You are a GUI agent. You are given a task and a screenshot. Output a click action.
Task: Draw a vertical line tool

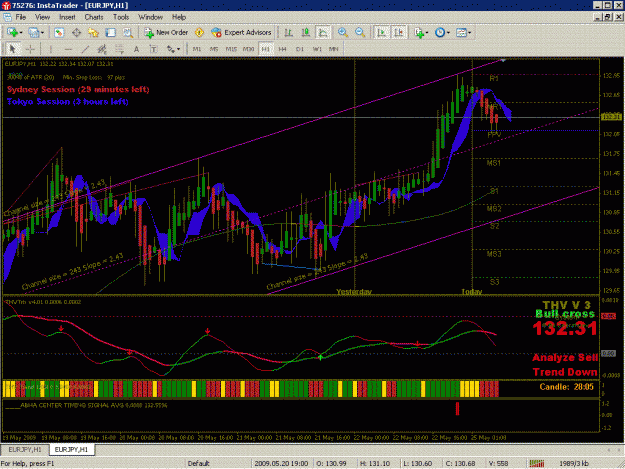coord(51,49)
